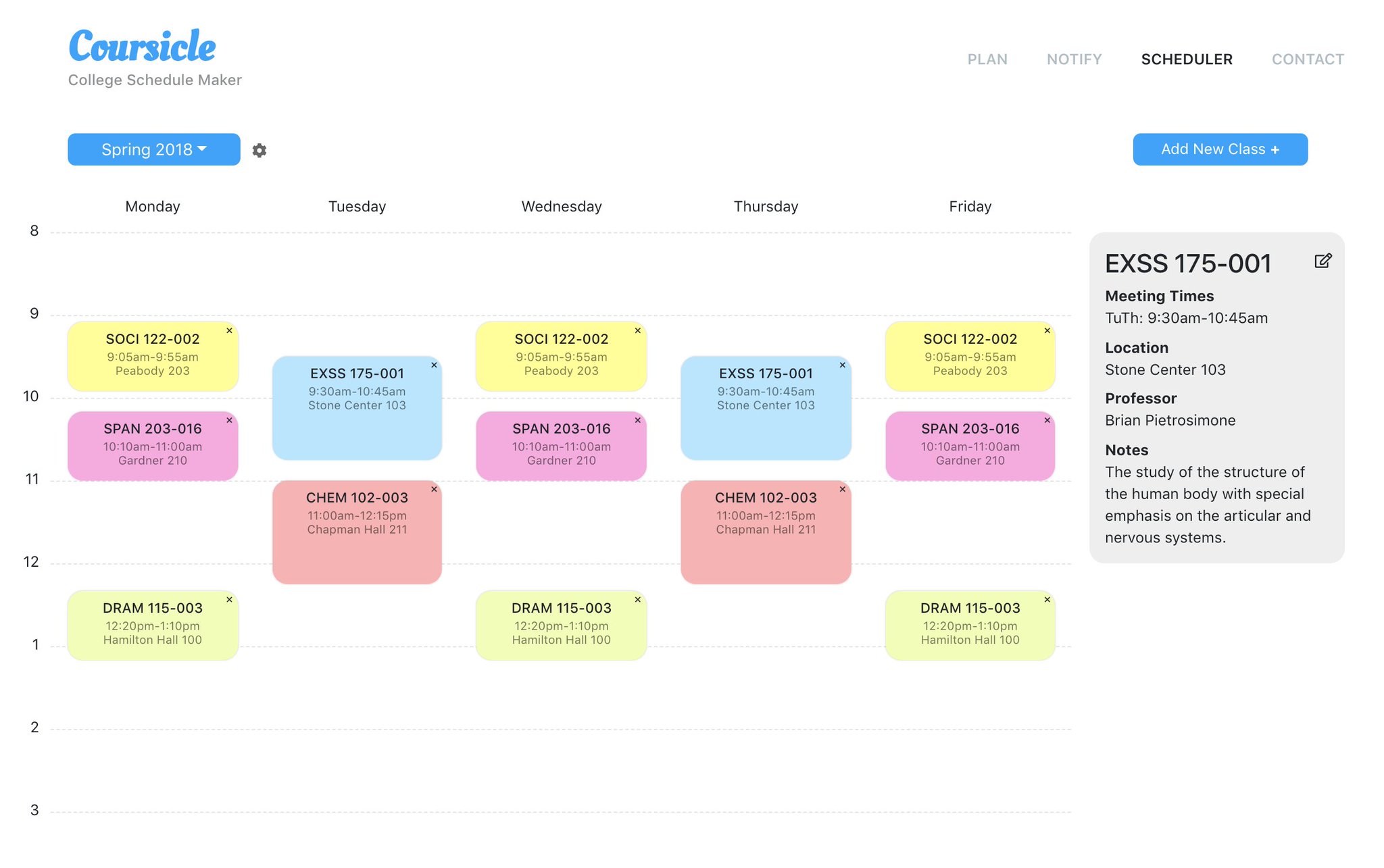Image resolution: width=1384 pixels, height=868 pixels.
Task: Open the NOTIFY page
Action: click(x=1074, y=59)
